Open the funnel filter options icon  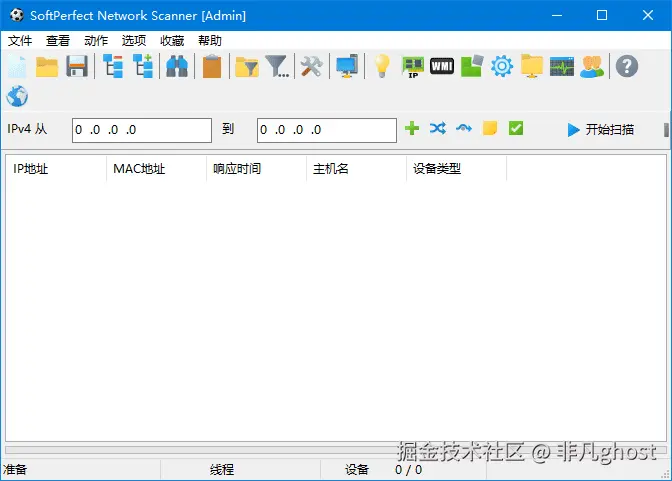(x=277, y=66)
